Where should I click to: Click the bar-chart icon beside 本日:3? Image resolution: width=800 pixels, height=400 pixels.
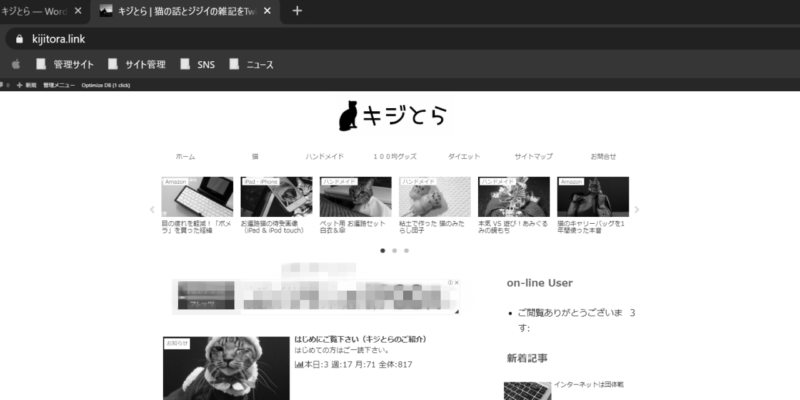click(x=299, y=365)
